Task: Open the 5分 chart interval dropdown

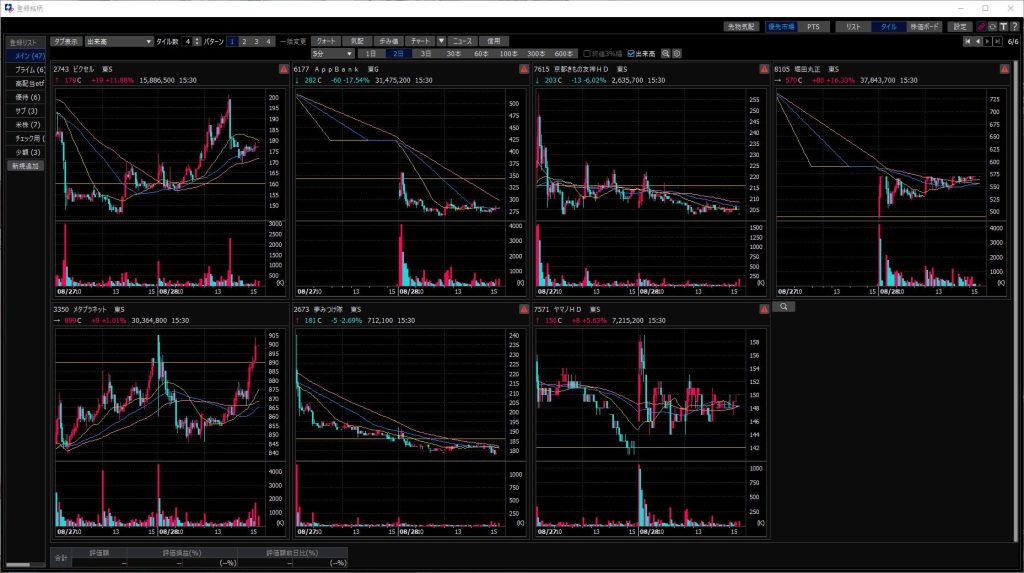Action: tap(332, 53)
